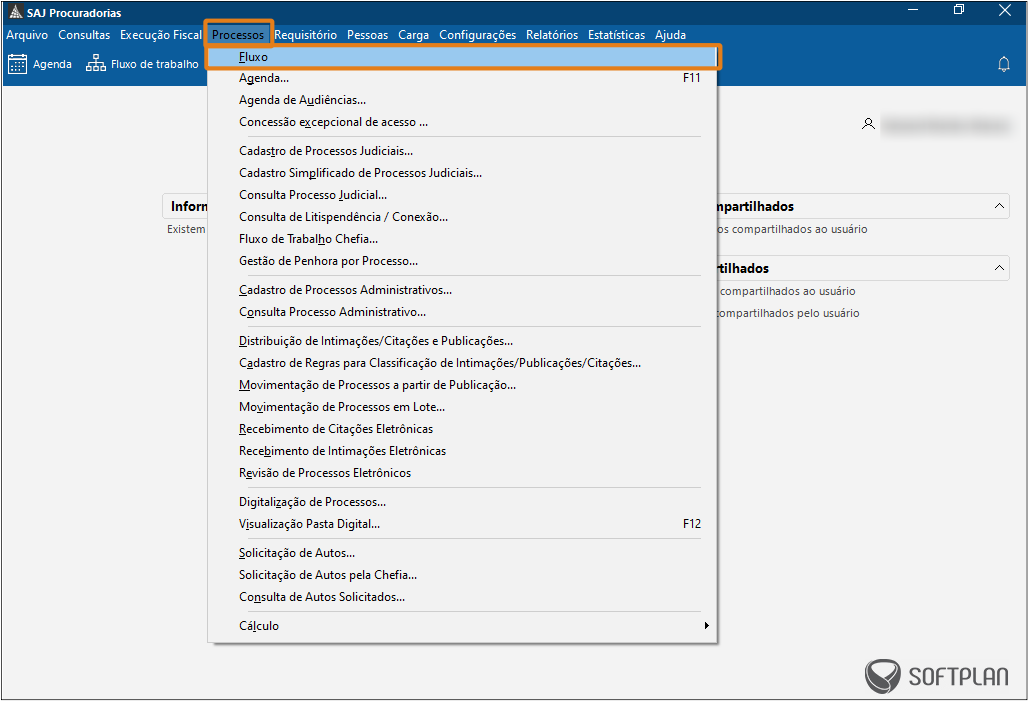Open the Ajuda menu
The width and height of the screenshot is (1028, 701).
[670, 35]
